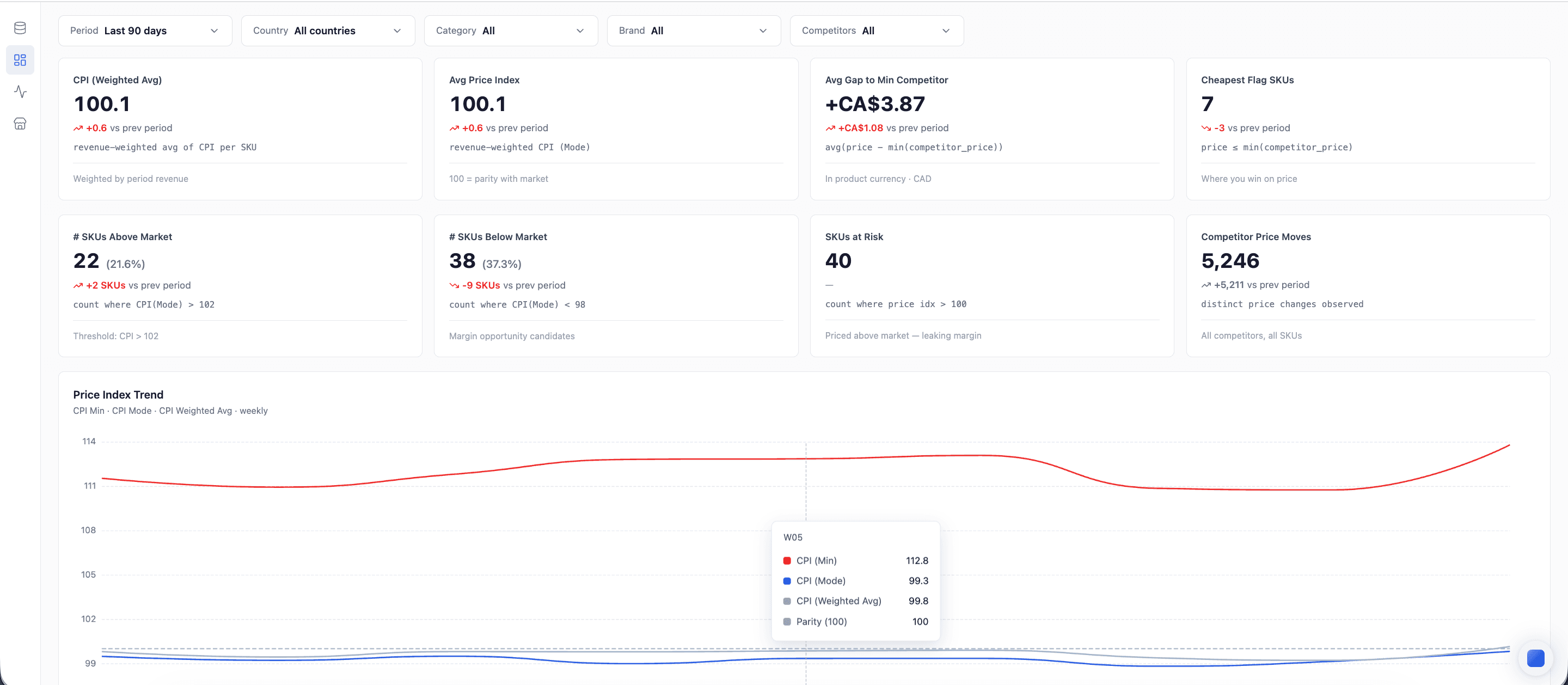Expand the Category filter dropdown
The image size is (1568, 685).
(511, 30)
